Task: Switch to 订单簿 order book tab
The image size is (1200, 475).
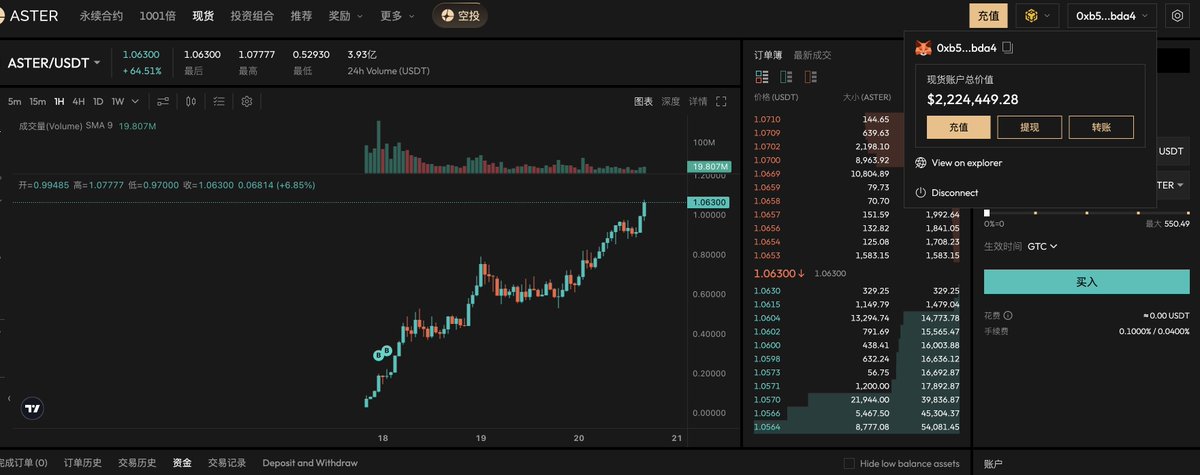Action: coord(768,55)
